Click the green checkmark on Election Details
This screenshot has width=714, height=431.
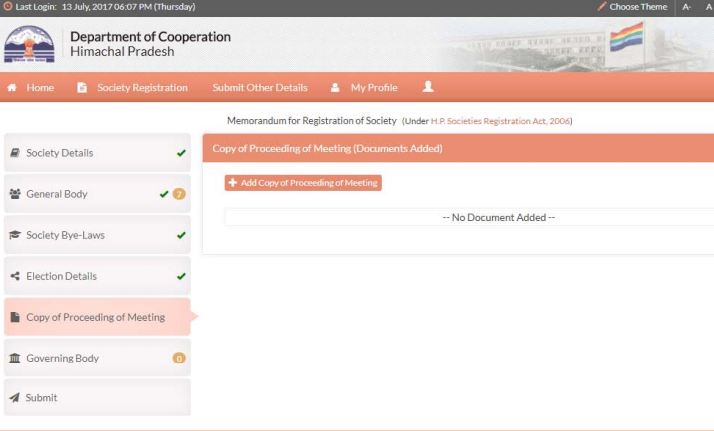point(180,276)
